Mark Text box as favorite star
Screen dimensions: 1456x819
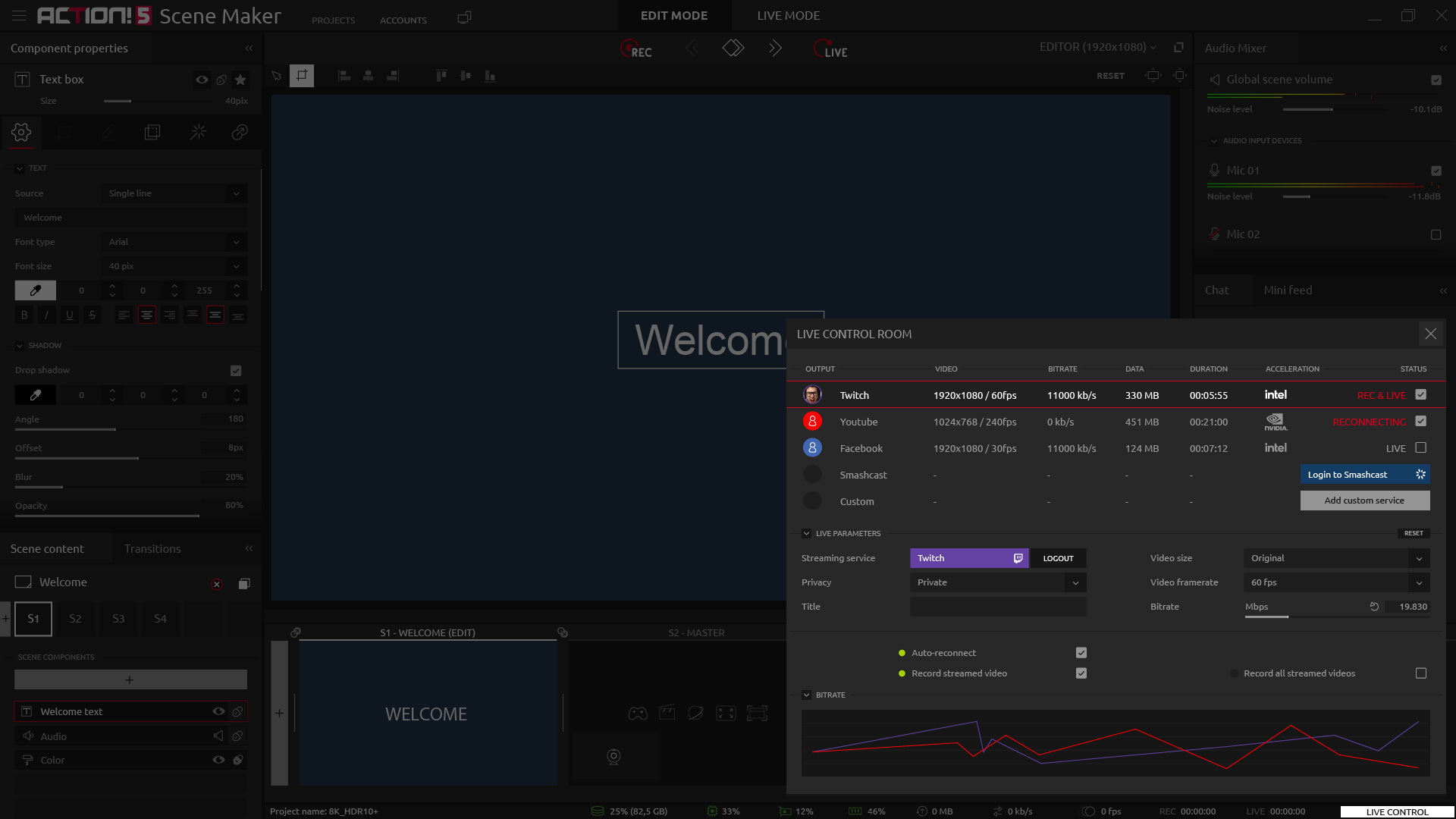click(240, 80)
